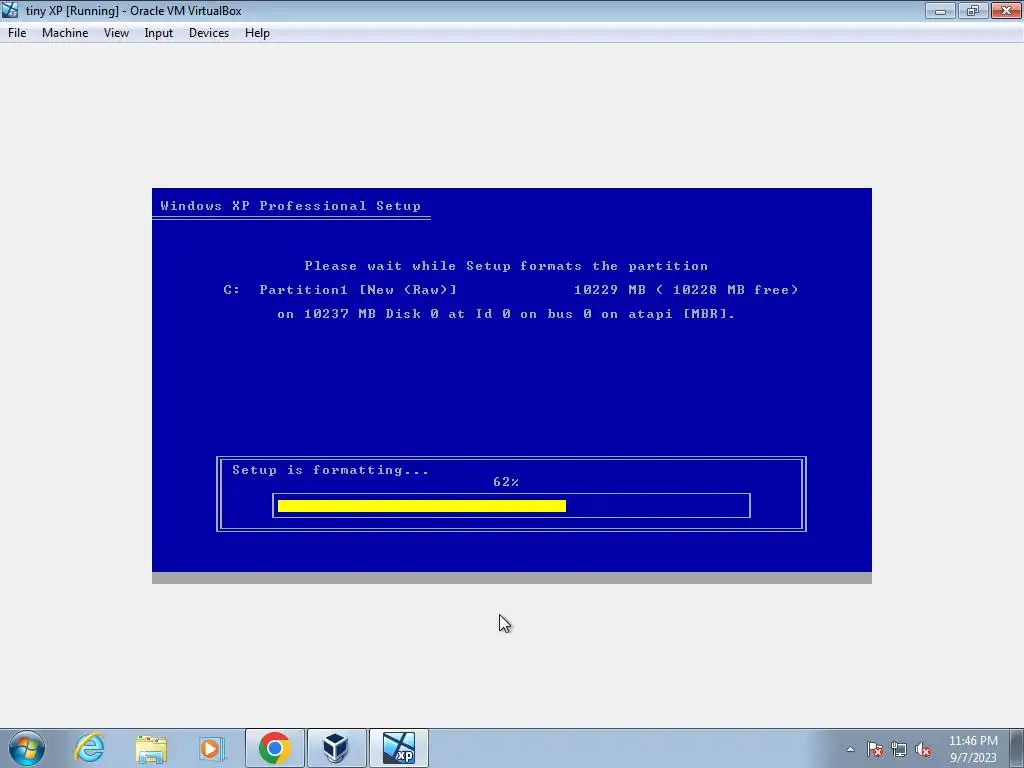Viewport: 1024px width, 768px height.
Task: Open Windows Explorer folder icon
Action: pyautogui.click(x=151, y=748)
